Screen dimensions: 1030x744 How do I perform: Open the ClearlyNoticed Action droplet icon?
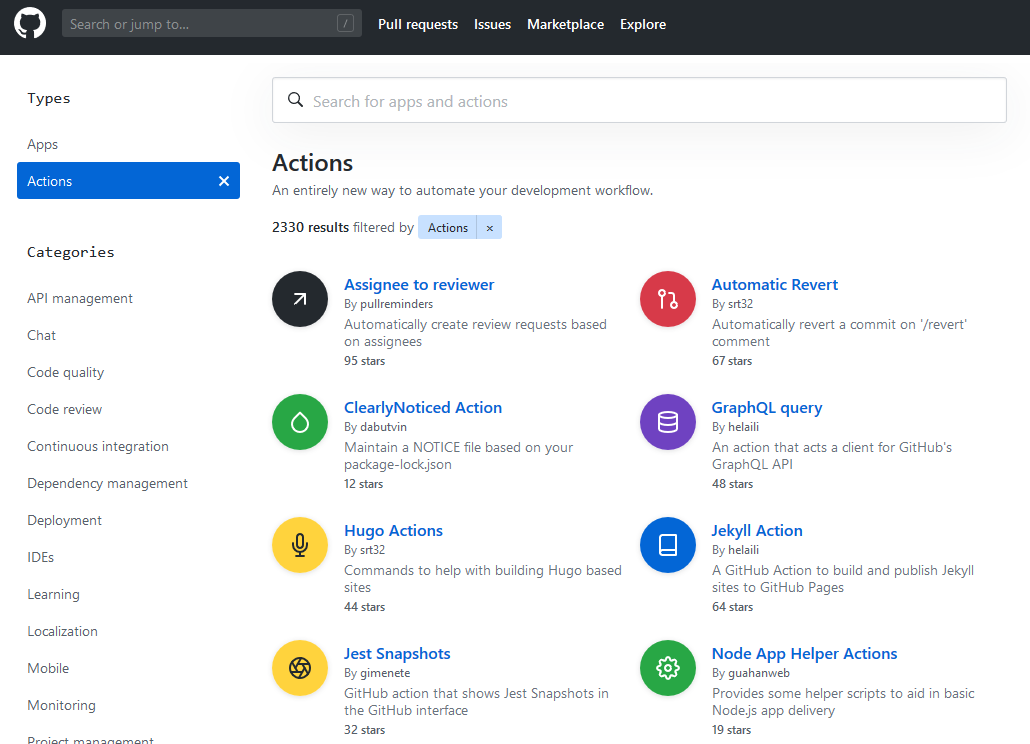300,422
